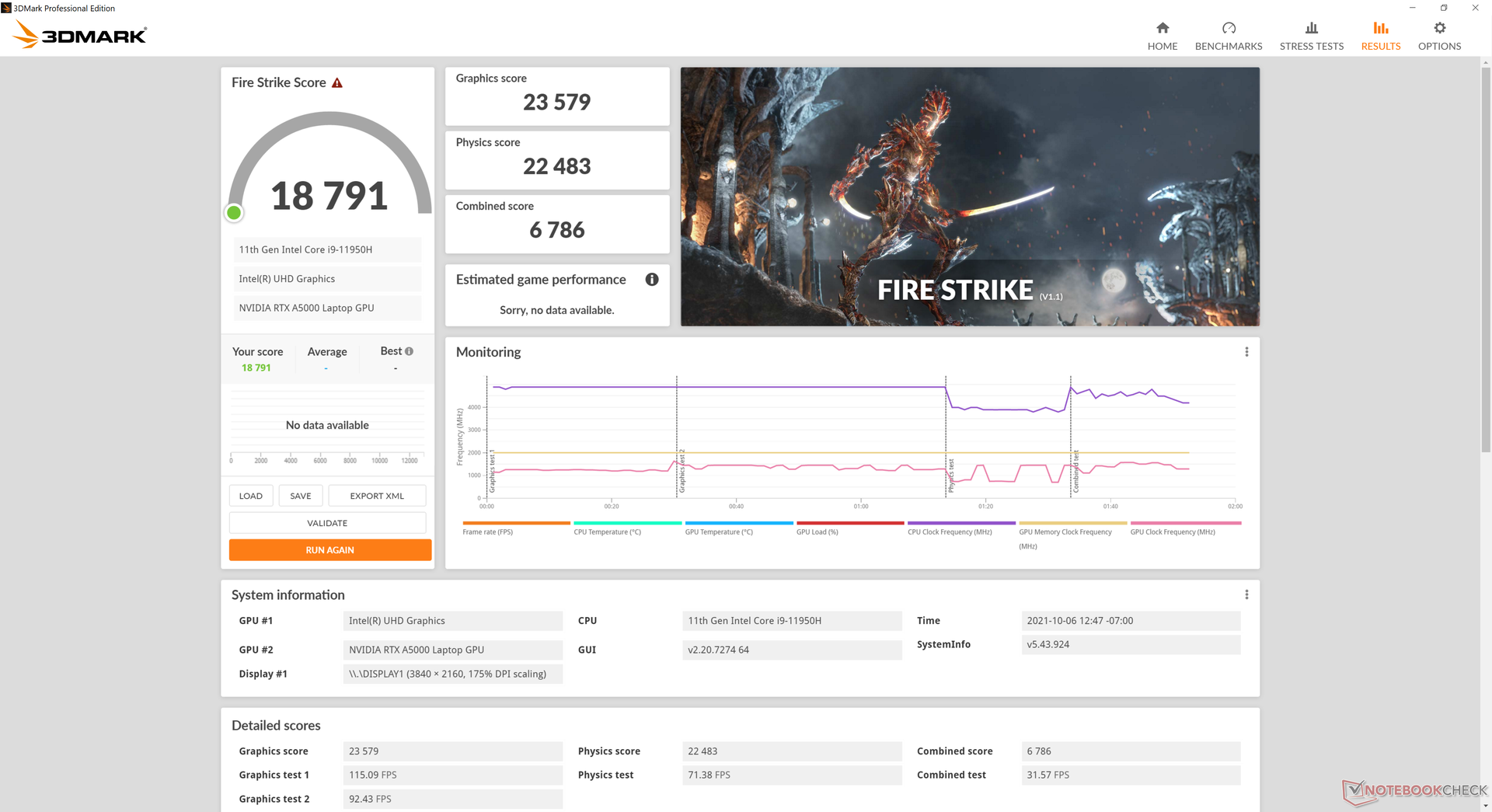Screen dimensions: 1492x812
Task: Select the OPTIONS tab label
Action: (1440, 47)
